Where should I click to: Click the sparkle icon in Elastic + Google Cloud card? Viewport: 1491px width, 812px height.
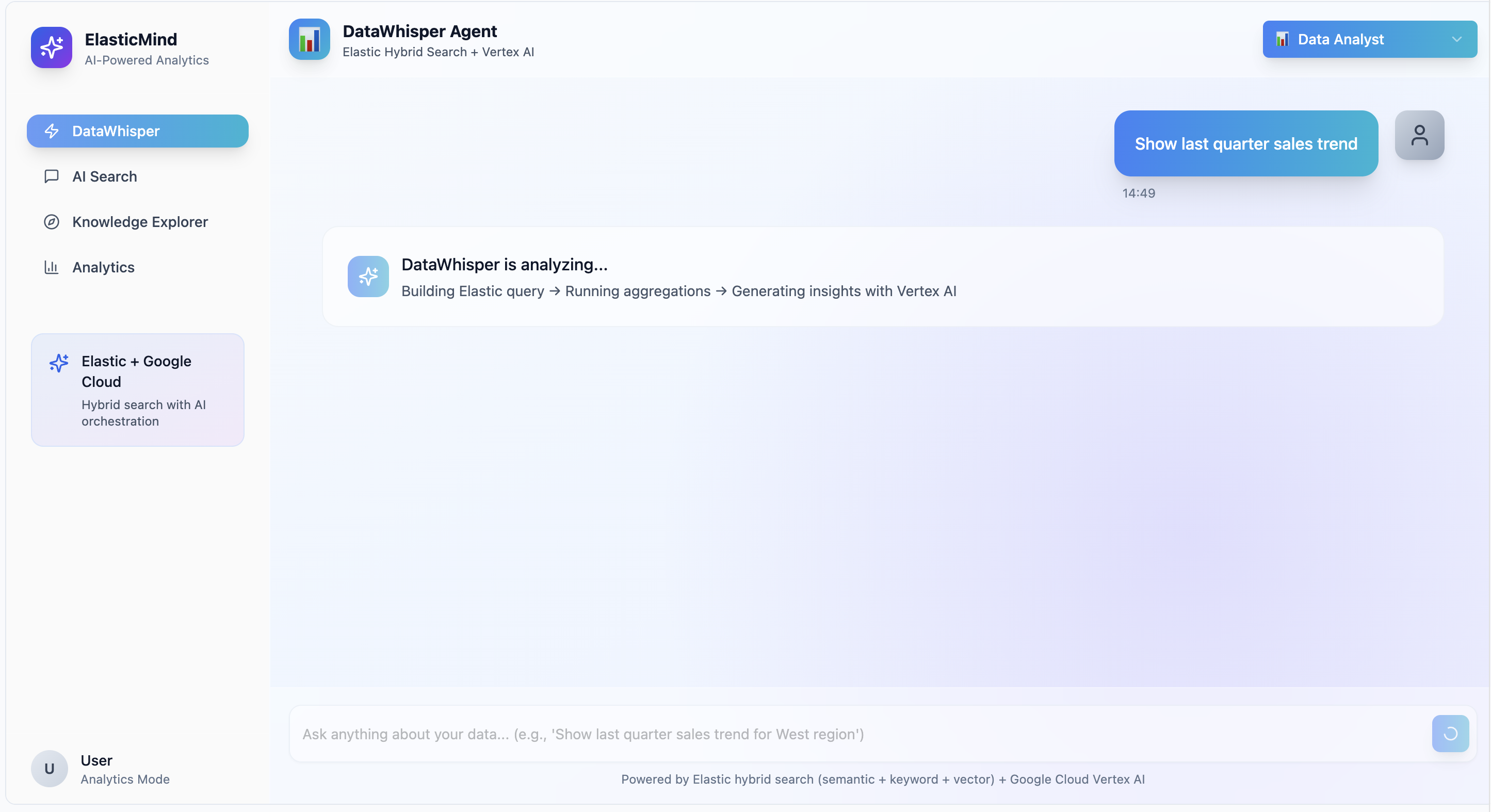[59, 363]
